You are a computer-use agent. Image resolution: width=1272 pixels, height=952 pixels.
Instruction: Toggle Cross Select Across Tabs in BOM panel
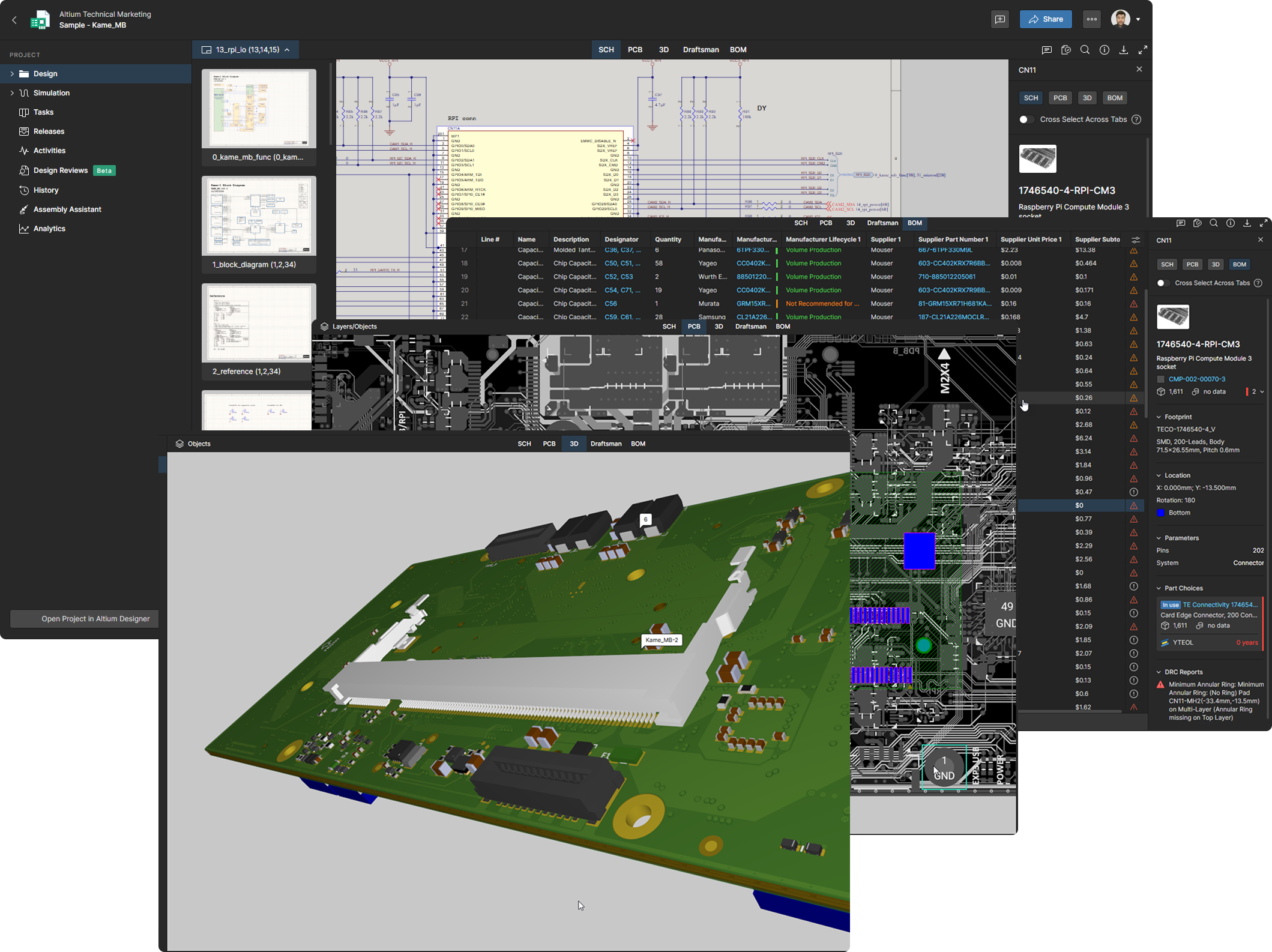tap(1163, 283)
